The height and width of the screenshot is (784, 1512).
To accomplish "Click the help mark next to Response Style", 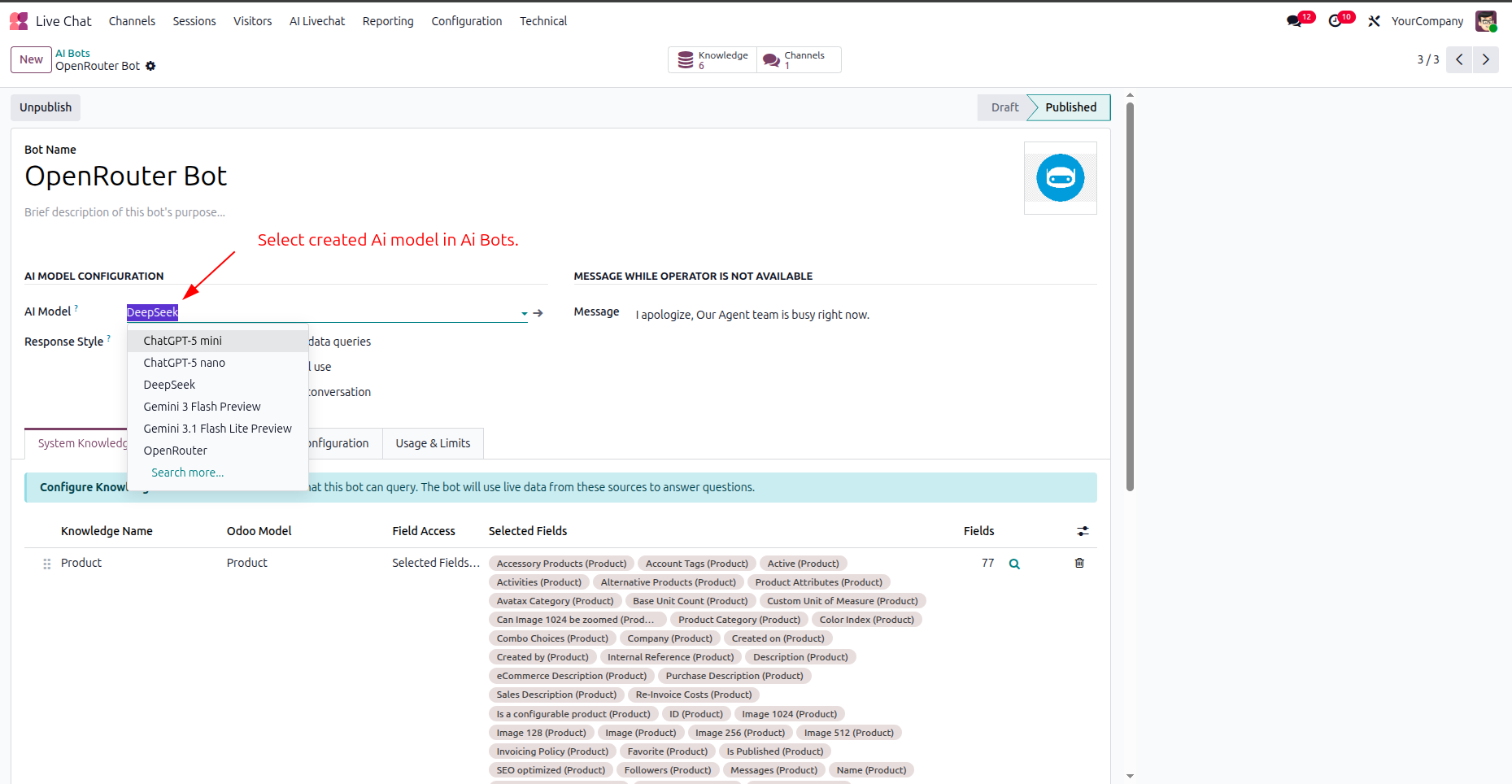I will point(109,338).
